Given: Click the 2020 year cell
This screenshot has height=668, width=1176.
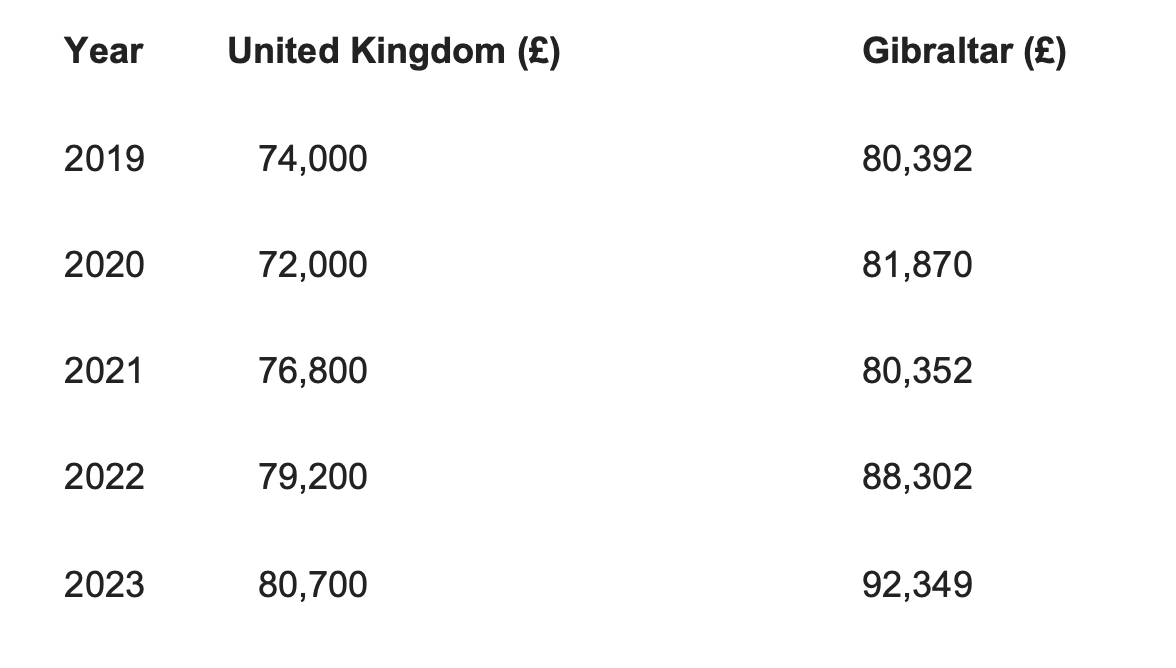Looking at the screenshot, I should [104, 265].
